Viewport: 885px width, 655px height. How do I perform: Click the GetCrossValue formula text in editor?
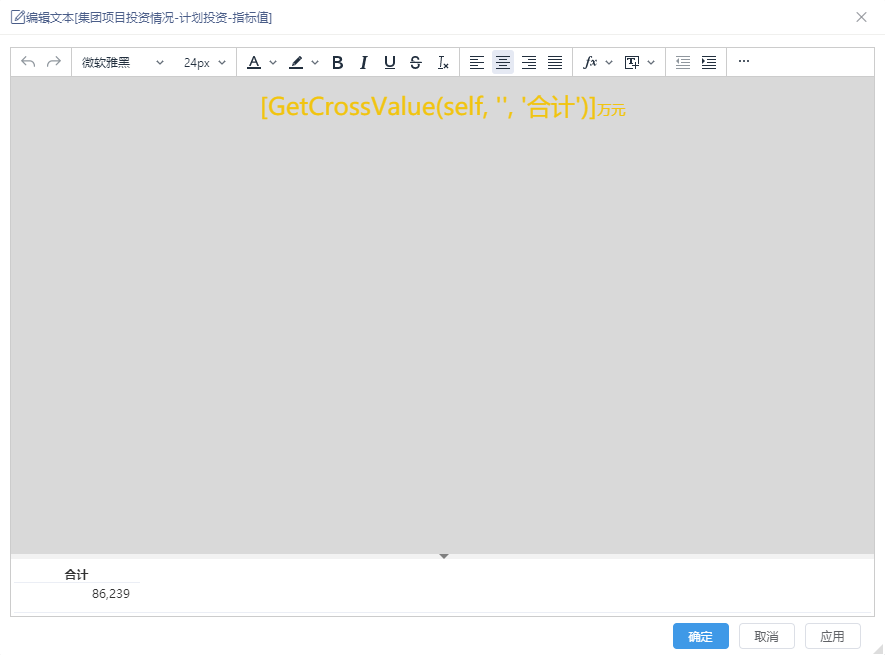pyautogui.click(x=428, y=106)
